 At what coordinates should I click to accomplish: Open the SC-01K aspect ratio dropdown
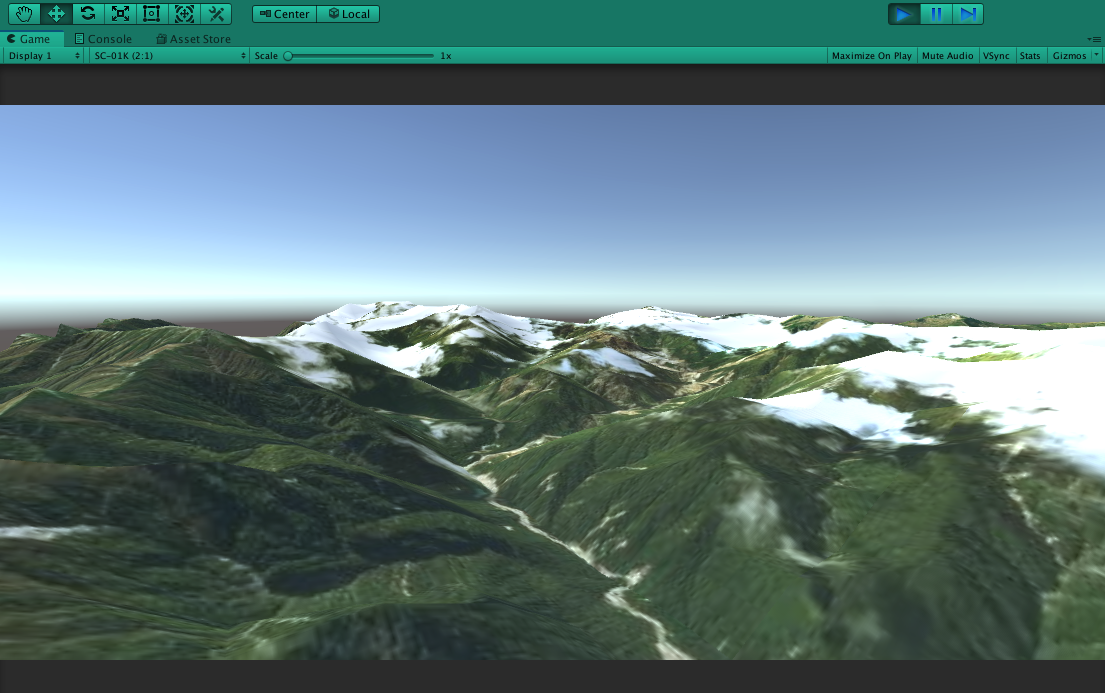(165, 56)
